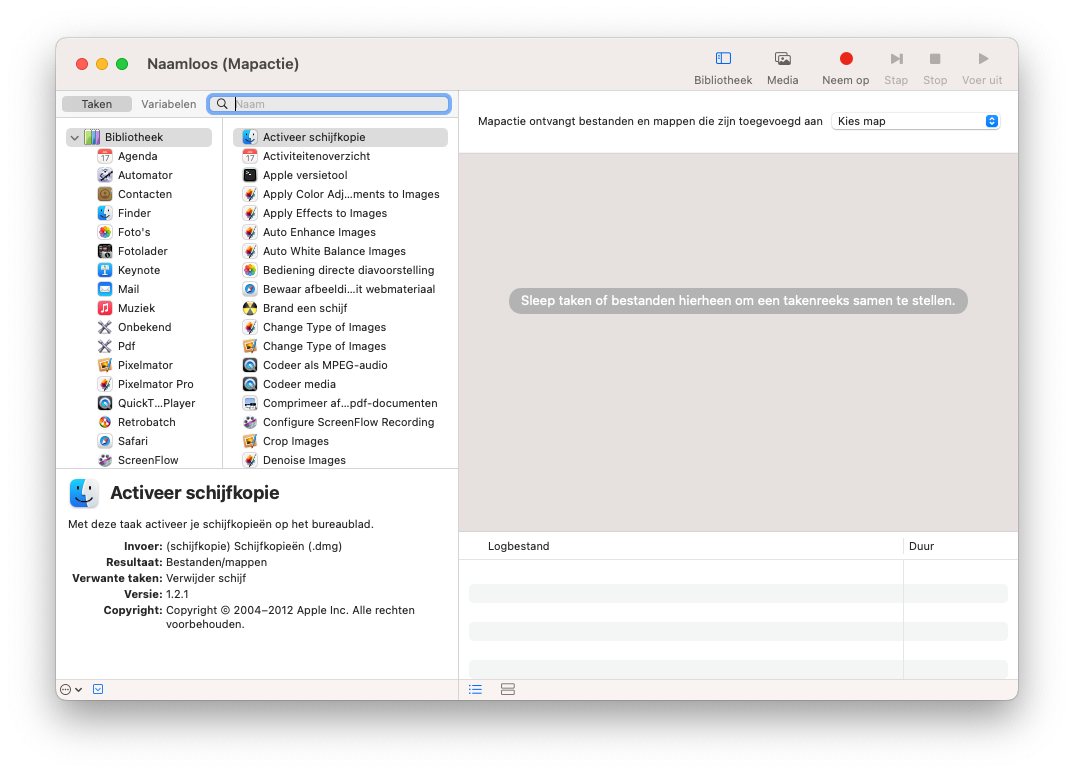Click the red Neem op record button
This screenshot has width=1074, height=774.
coord(845,68)
